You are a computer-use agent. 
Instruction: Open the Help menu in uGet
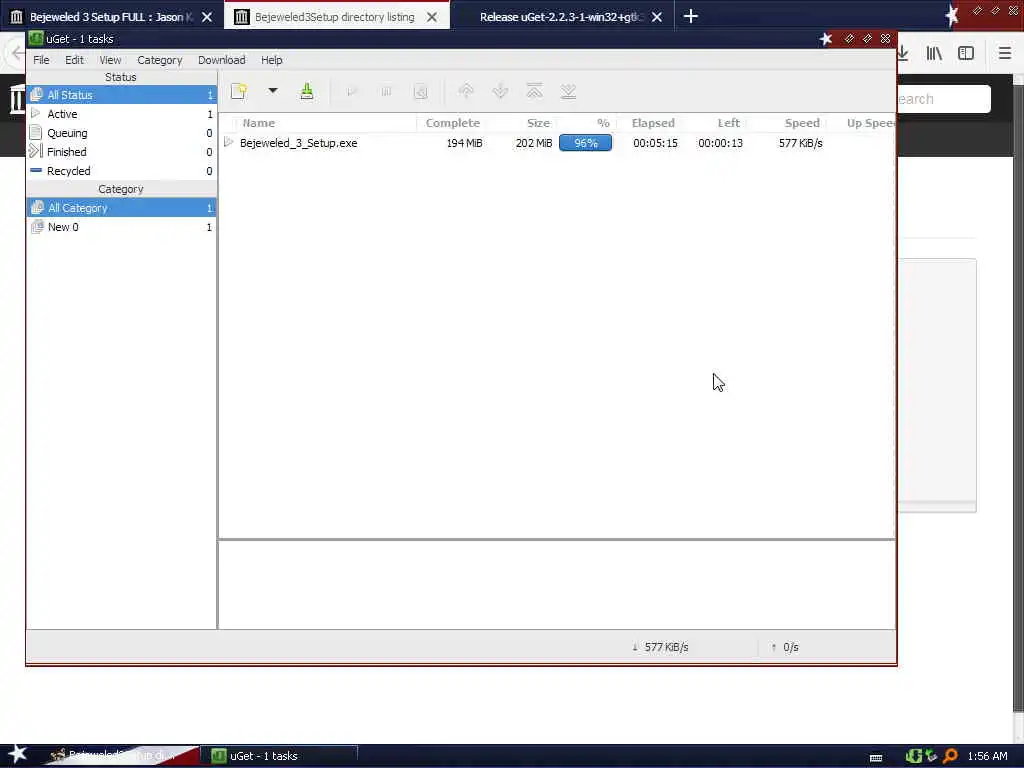pyautogui.click(x=272, y=60)
